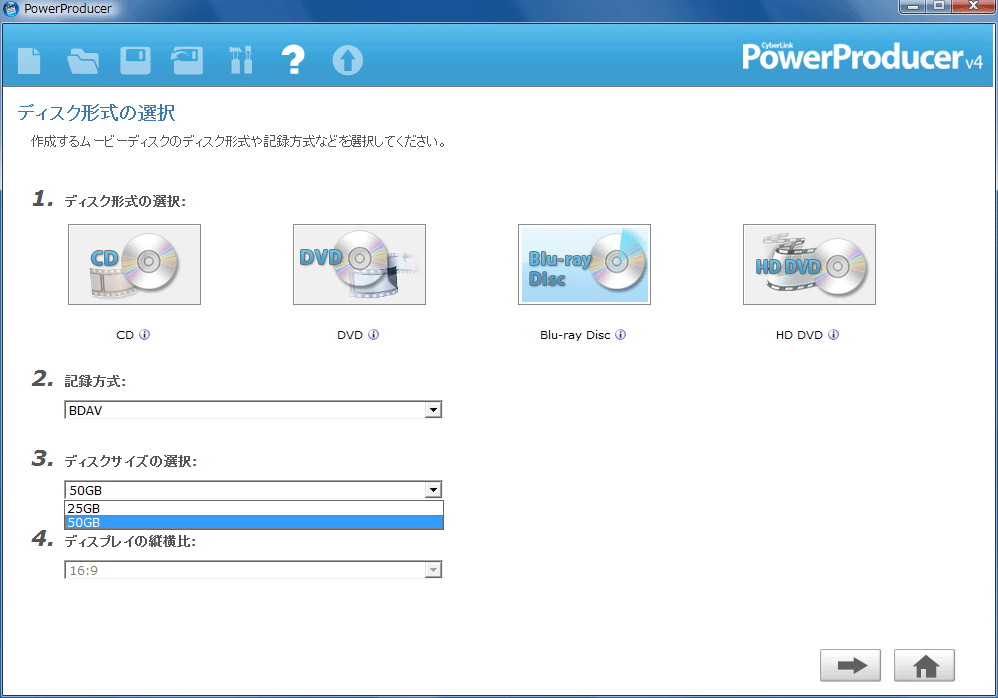Click the Blu-ray Disc label text
998x698 pixels.
click(575, 335)
